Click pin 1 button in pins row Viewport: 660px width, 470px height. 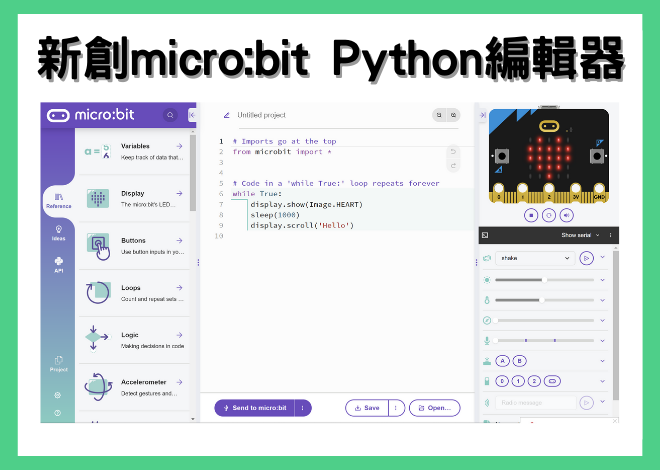point(518,381)
